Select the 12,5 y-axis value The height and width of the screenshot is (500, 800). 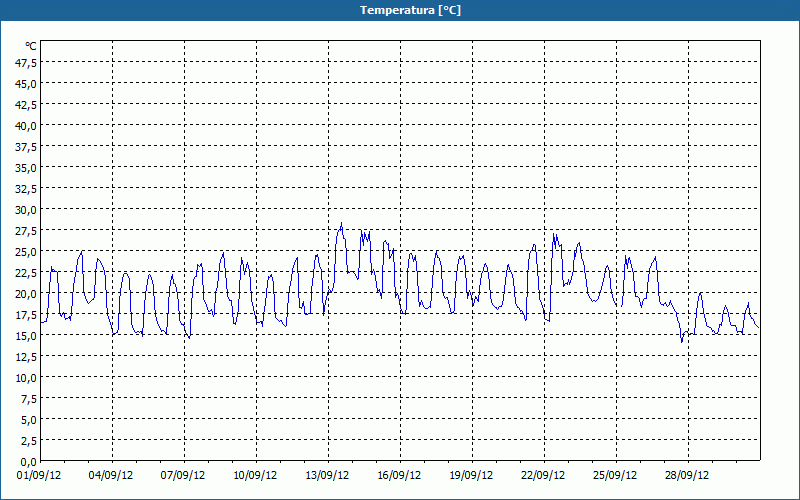[x=27, y=357]
